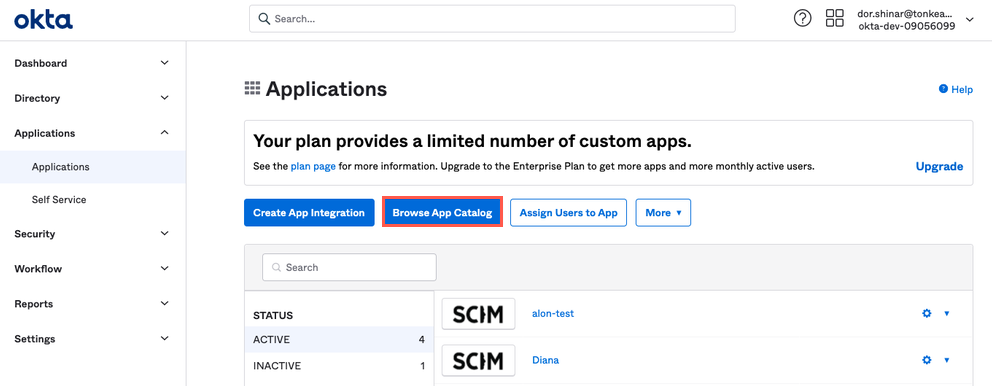Click Assign Users to App button

coord(568,213)
